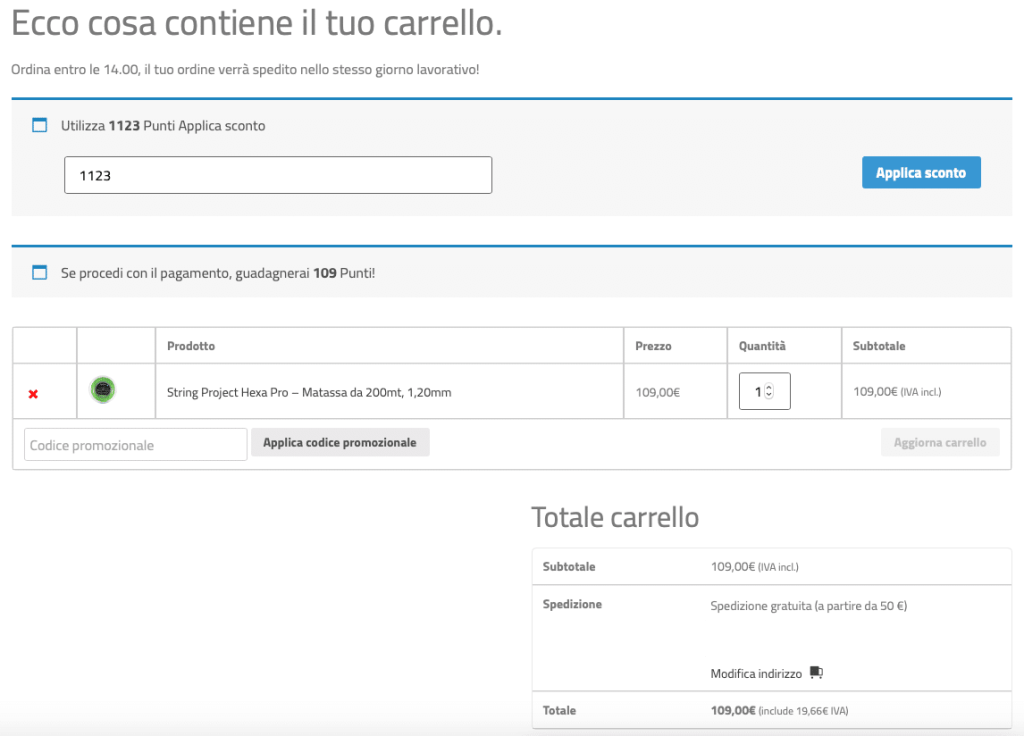The image size is (1024, 736).
Task: Open the String Project Hexa Pro product link
Action: coord(309,392)
